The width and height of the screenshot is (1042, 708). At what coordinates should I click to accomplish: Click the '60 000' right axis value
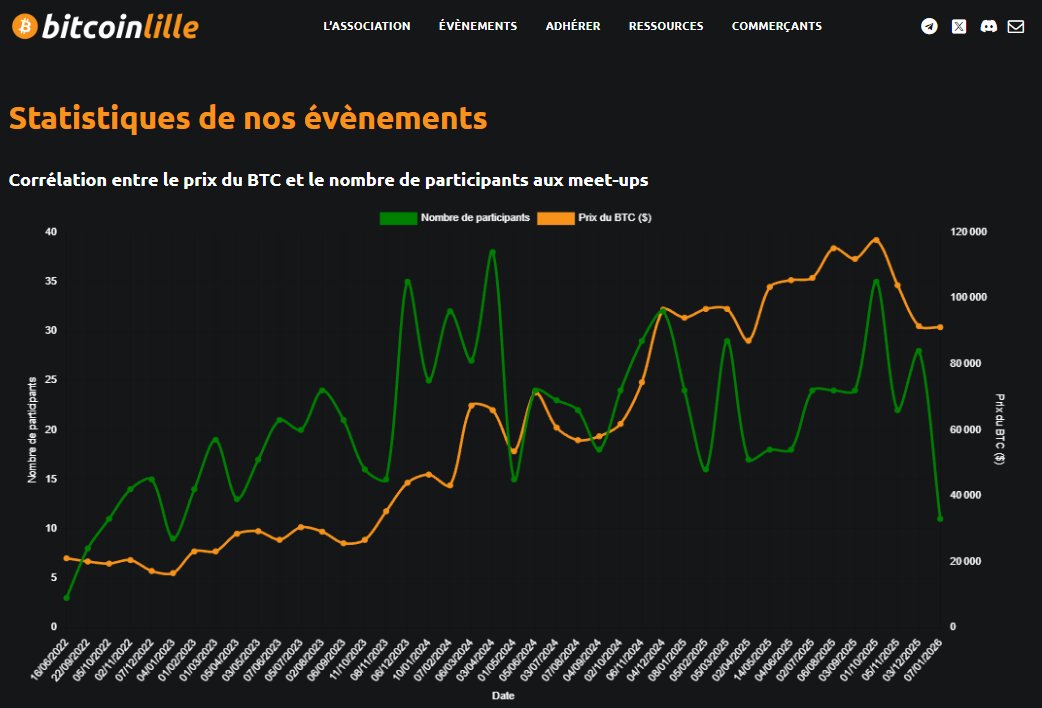click(965, 429)
